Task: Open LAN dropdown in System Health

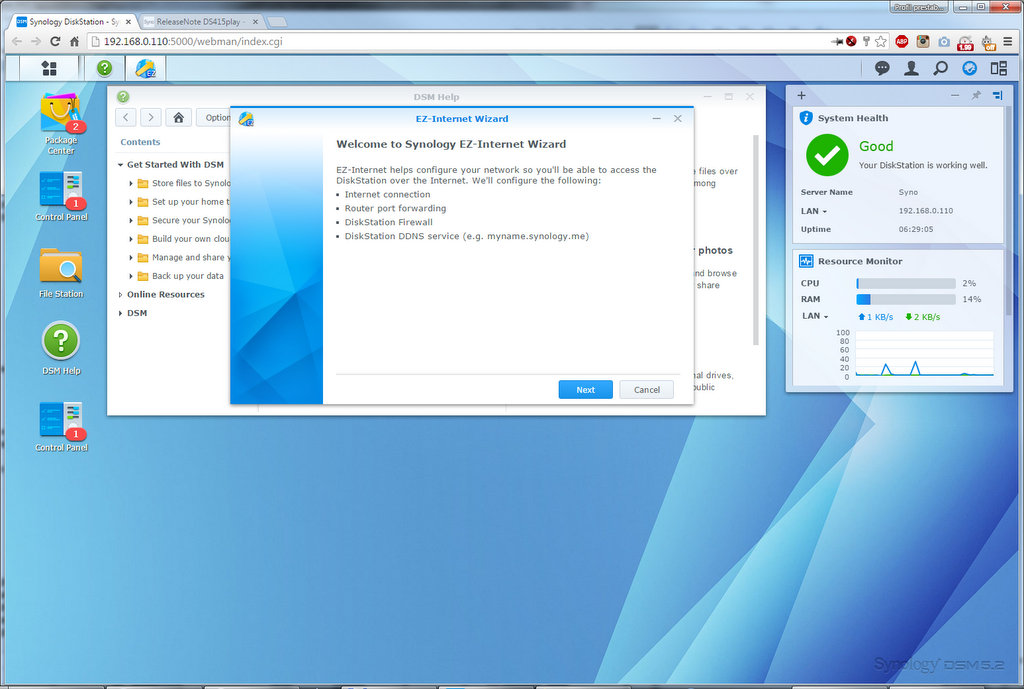Action: pyautogui.click(x=814, y=211)
